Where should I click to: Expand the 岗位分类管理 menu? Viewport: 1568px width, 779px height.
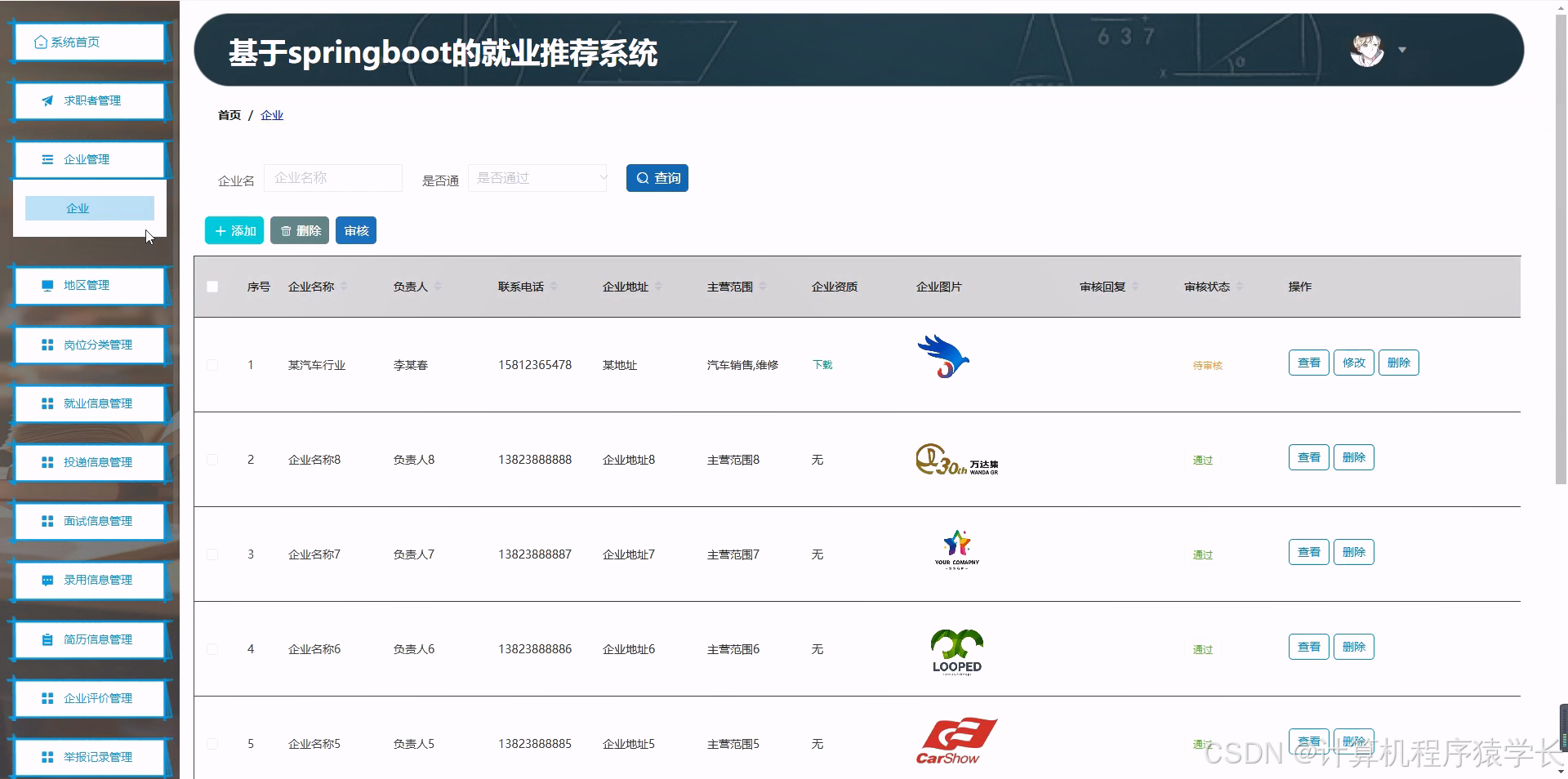[x=90, y=345]
